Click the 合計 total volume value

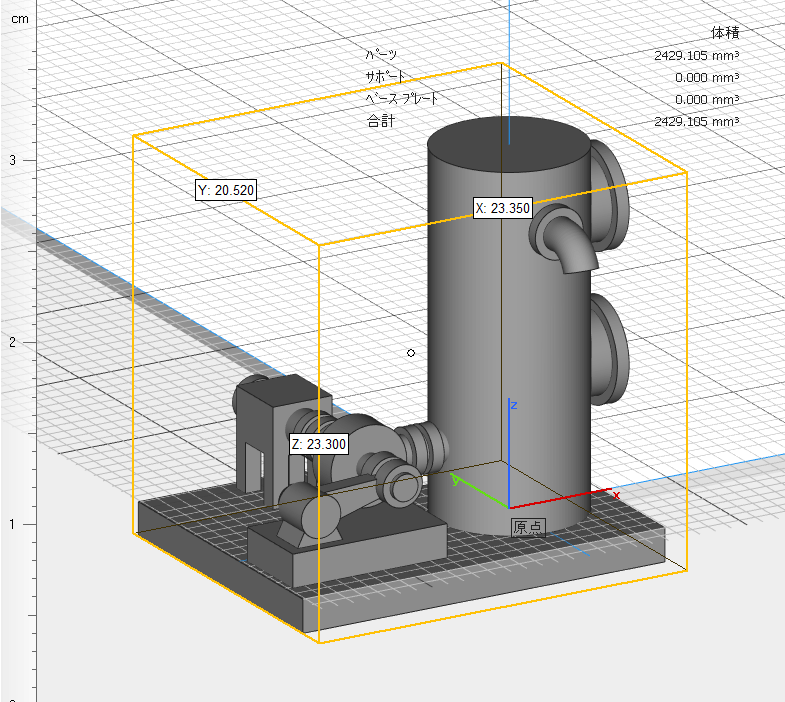(x=695, y=121)
